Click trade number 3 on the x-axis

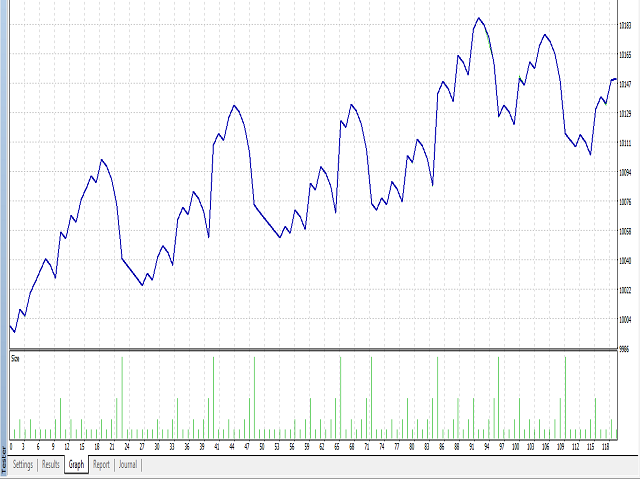[23, 447]
